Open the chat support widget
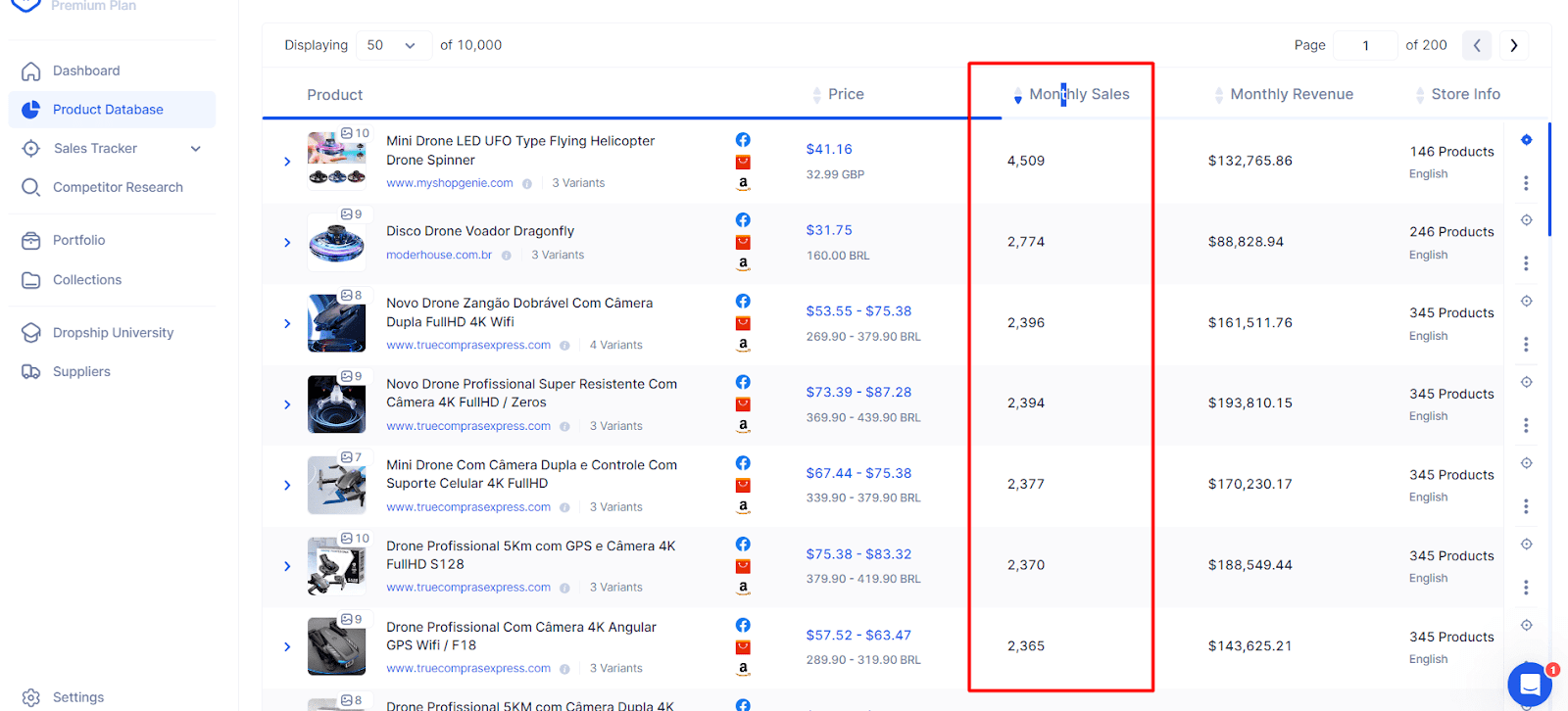1568x711 pixels. (x=1530, y=685)
